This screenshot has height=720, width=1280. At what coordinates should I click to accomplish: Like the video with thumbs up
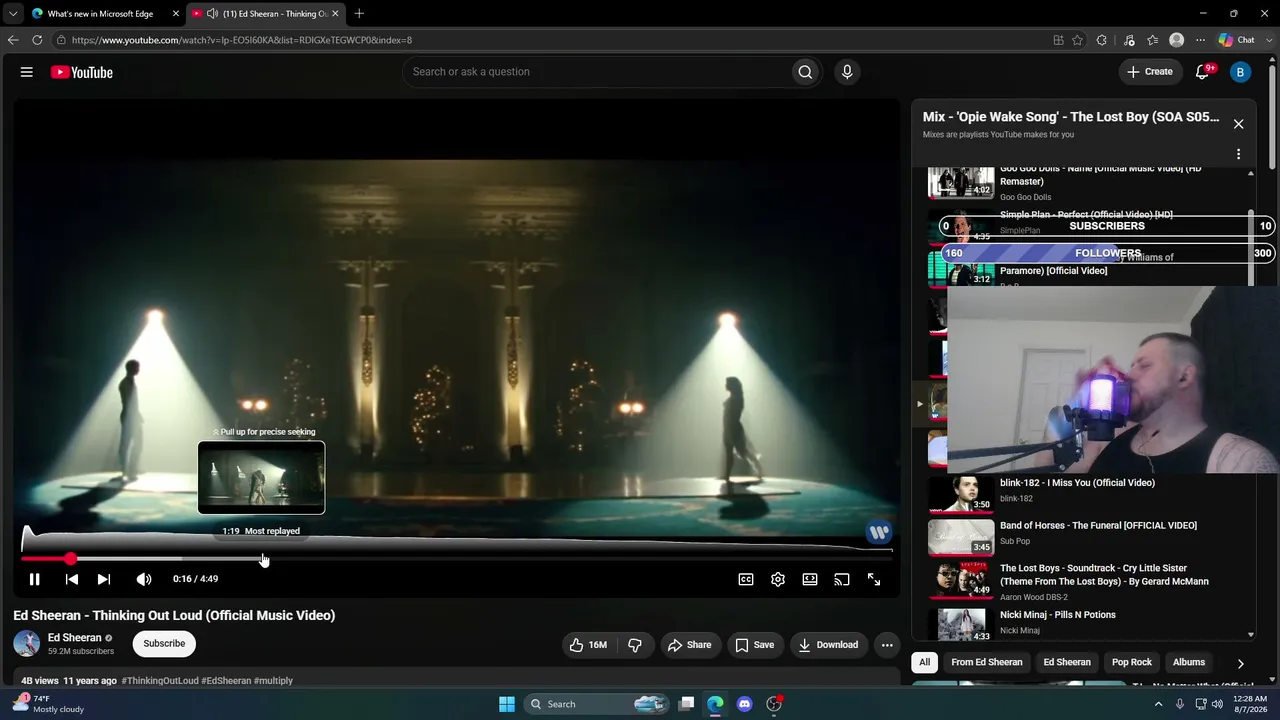click(x=588, y=645)
